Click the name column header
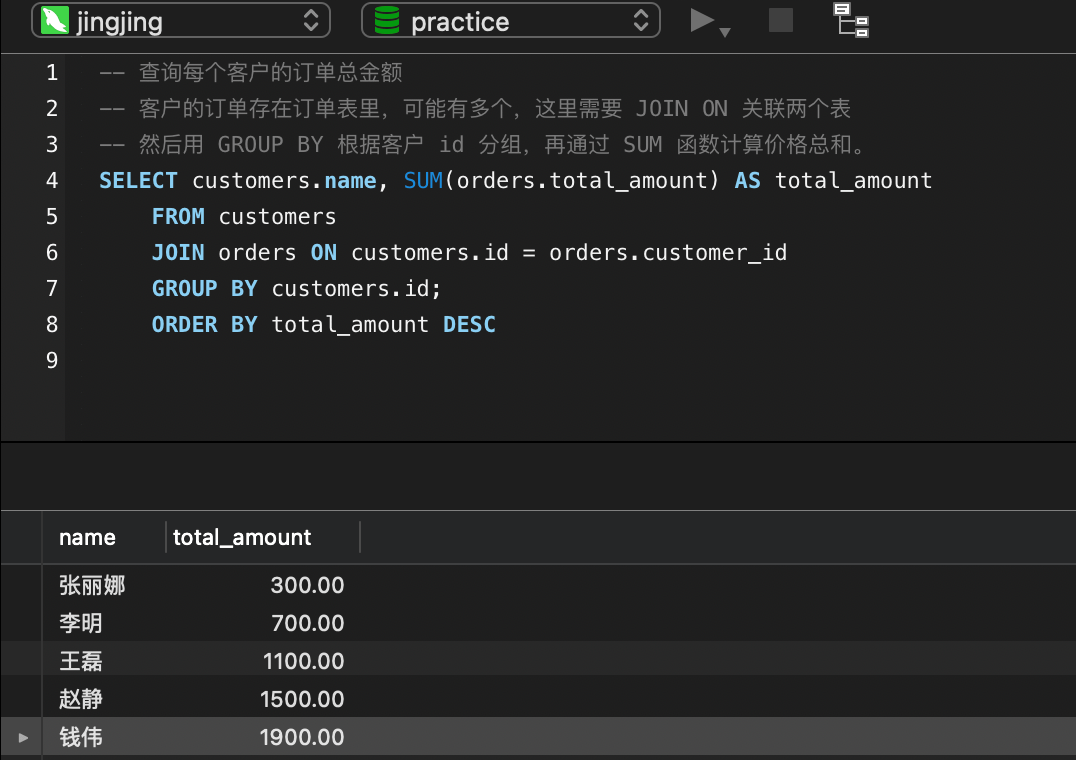 click(x=88, y=537)
